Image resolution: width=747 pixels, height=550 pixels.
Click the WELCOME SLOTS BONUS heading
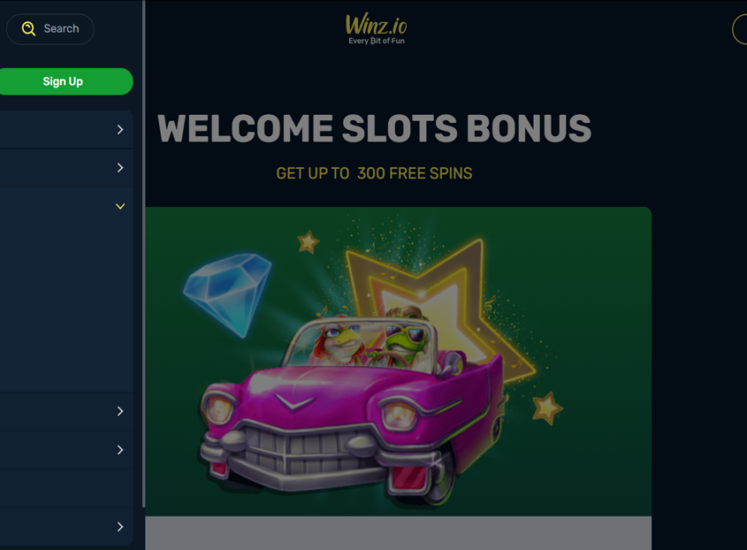(374, 128)
